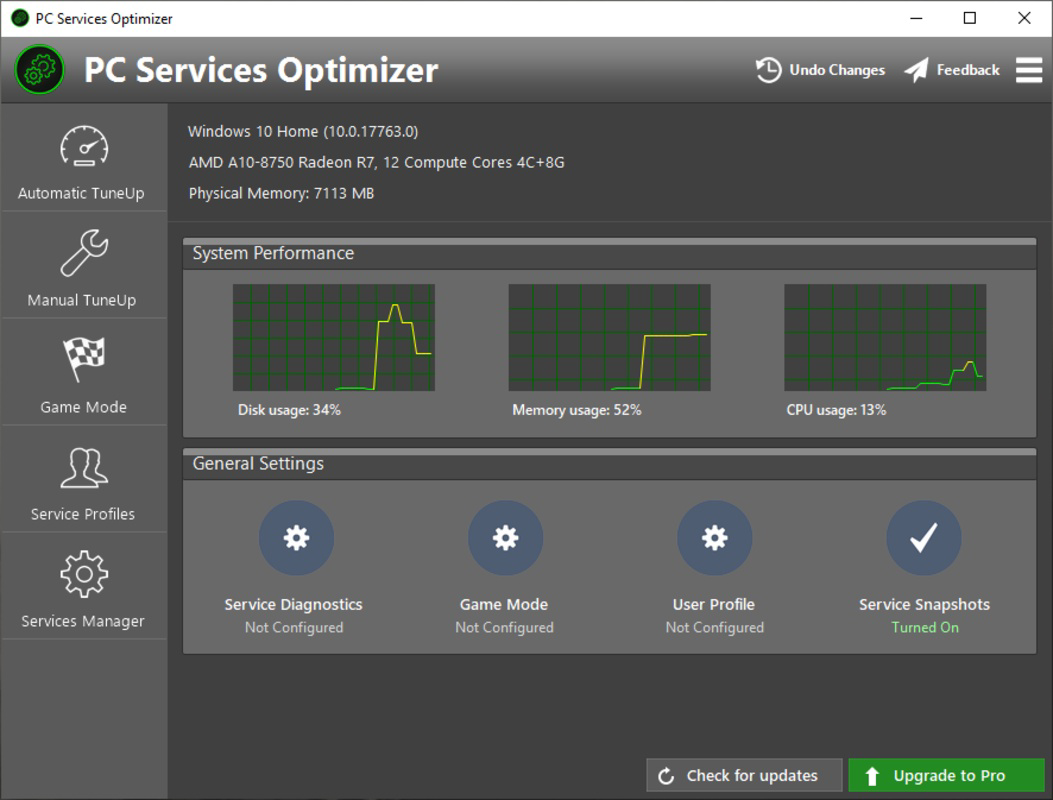Image resolution: width=1053 pixels, height=800 pixels.
Task: Click the Check for updates refresh icon
Action: (x=666, y=776)
